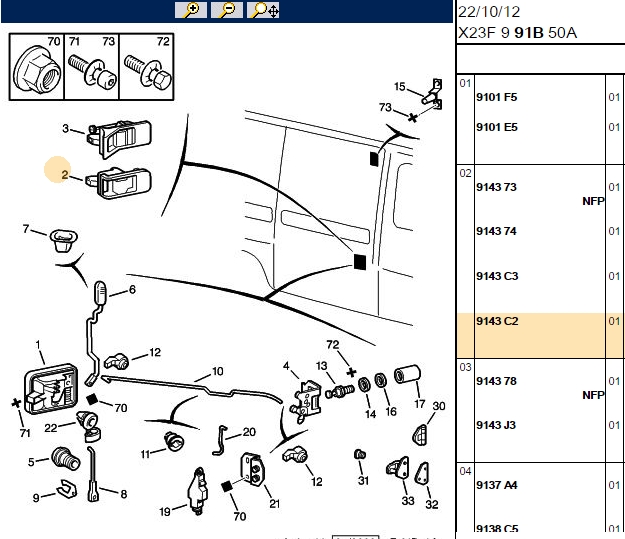
Task: Click the zoom out magnifier icon
Action: [x=226, y=10]
